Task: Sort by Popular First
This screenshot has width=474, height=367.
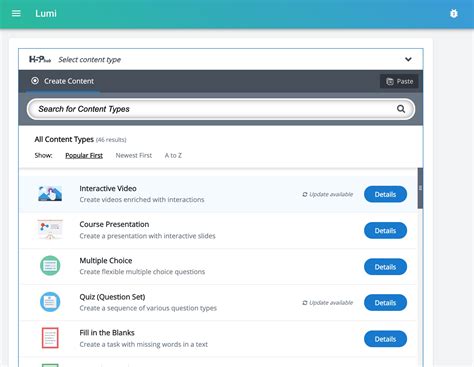Action: pos(84,155)
